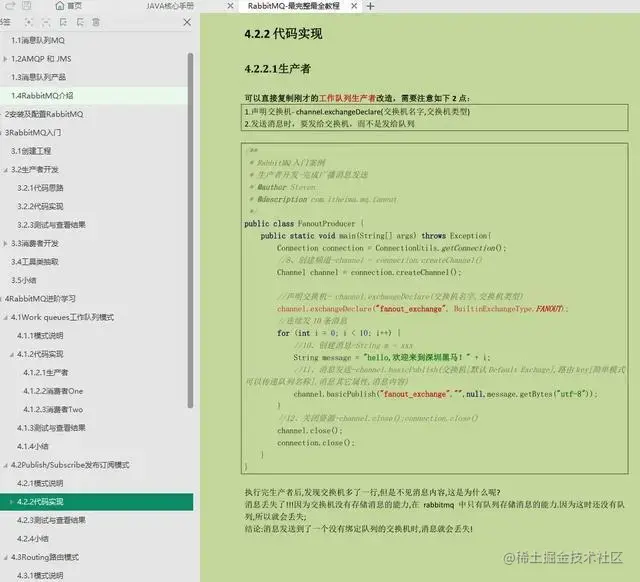The image size is (640, 582).
Task: Click the channel.basicPublish code line
Action: pyautogui.click(x=445, y=394)
